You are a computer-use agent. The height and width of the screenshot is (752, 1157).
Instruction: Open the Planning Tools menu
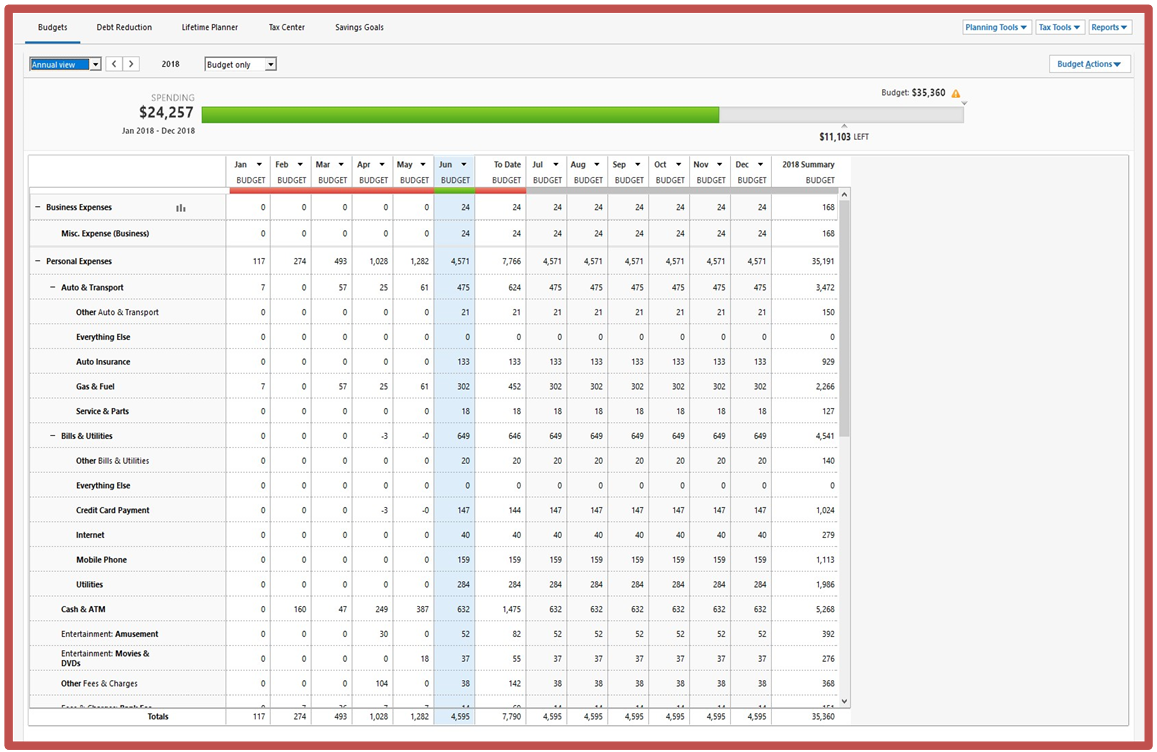(996, 28)
